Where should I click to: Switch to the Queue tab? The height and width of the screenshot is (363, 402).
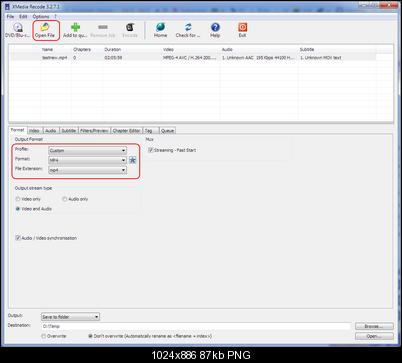[167, 131]
